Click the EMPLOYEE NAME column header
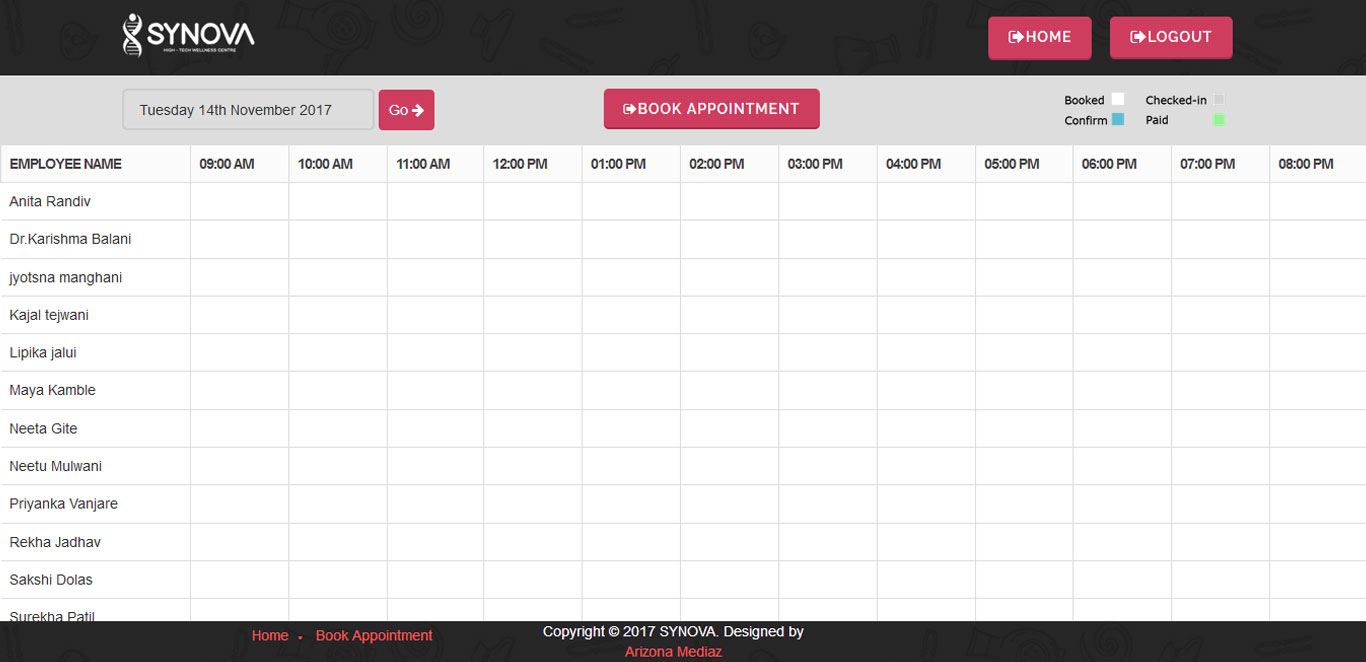This screenshot has width=1366, height=662. [x=66, y=164]
